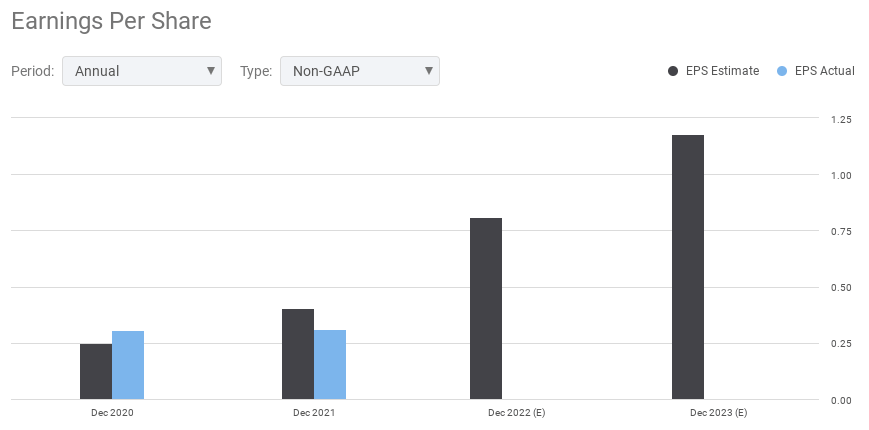Screen dimensions: 869x430
Task: Open the Period dropdown showing Annual
Action: click(141, 71)
